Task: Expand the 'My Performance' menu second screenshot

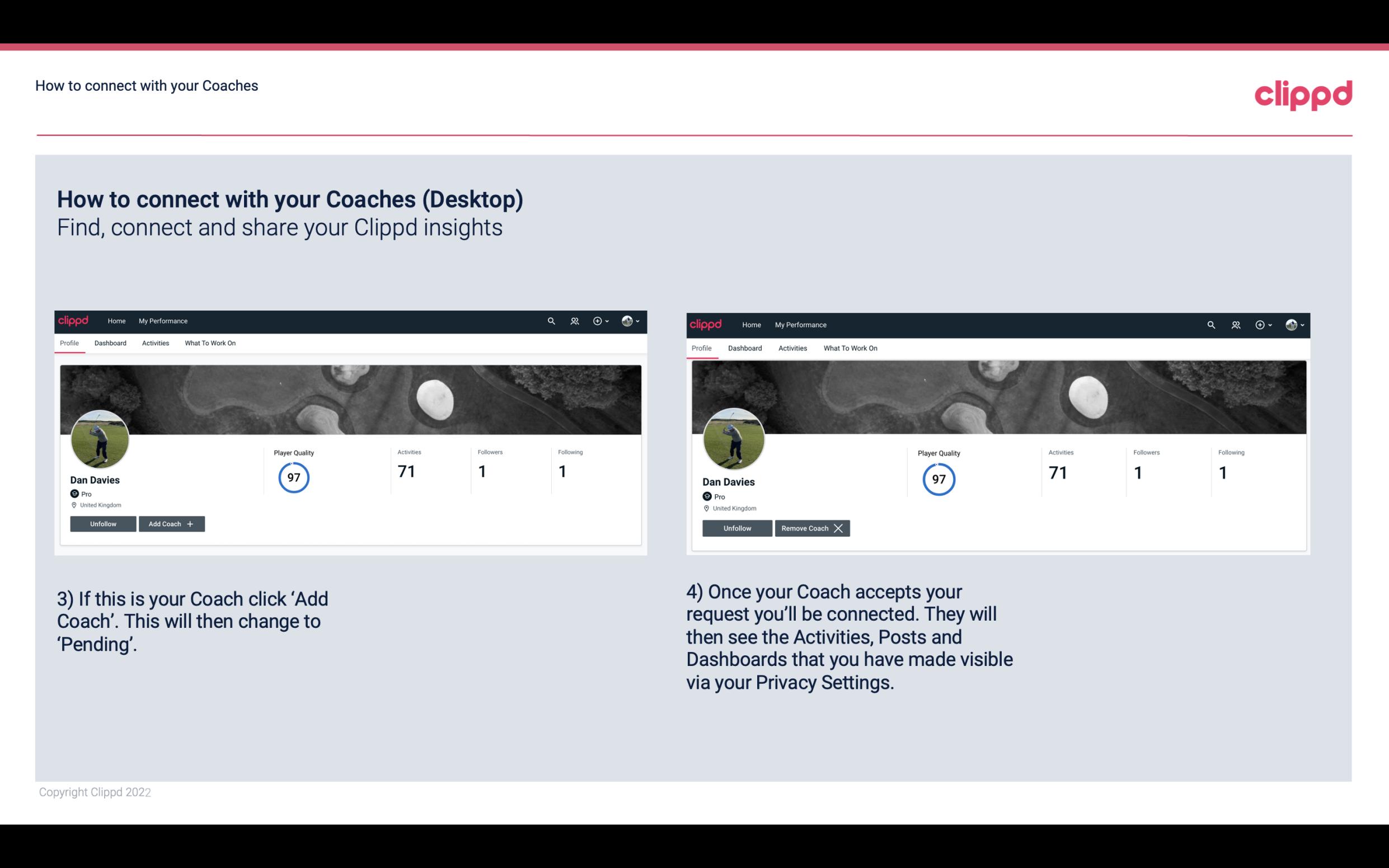Action: point(800,324)
